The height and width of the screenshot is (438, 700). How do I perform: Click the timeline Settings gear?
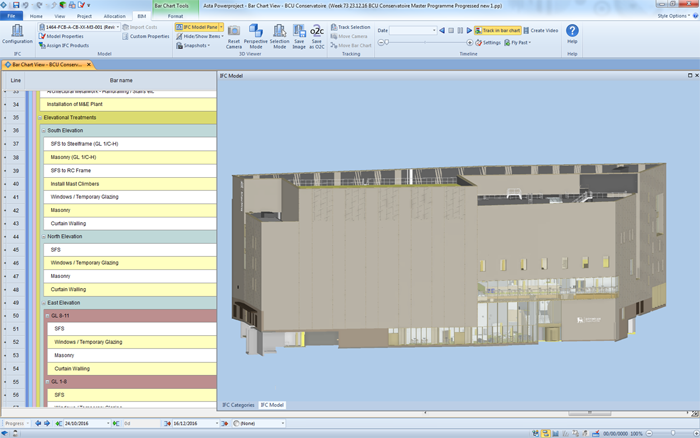pos(488,43)
